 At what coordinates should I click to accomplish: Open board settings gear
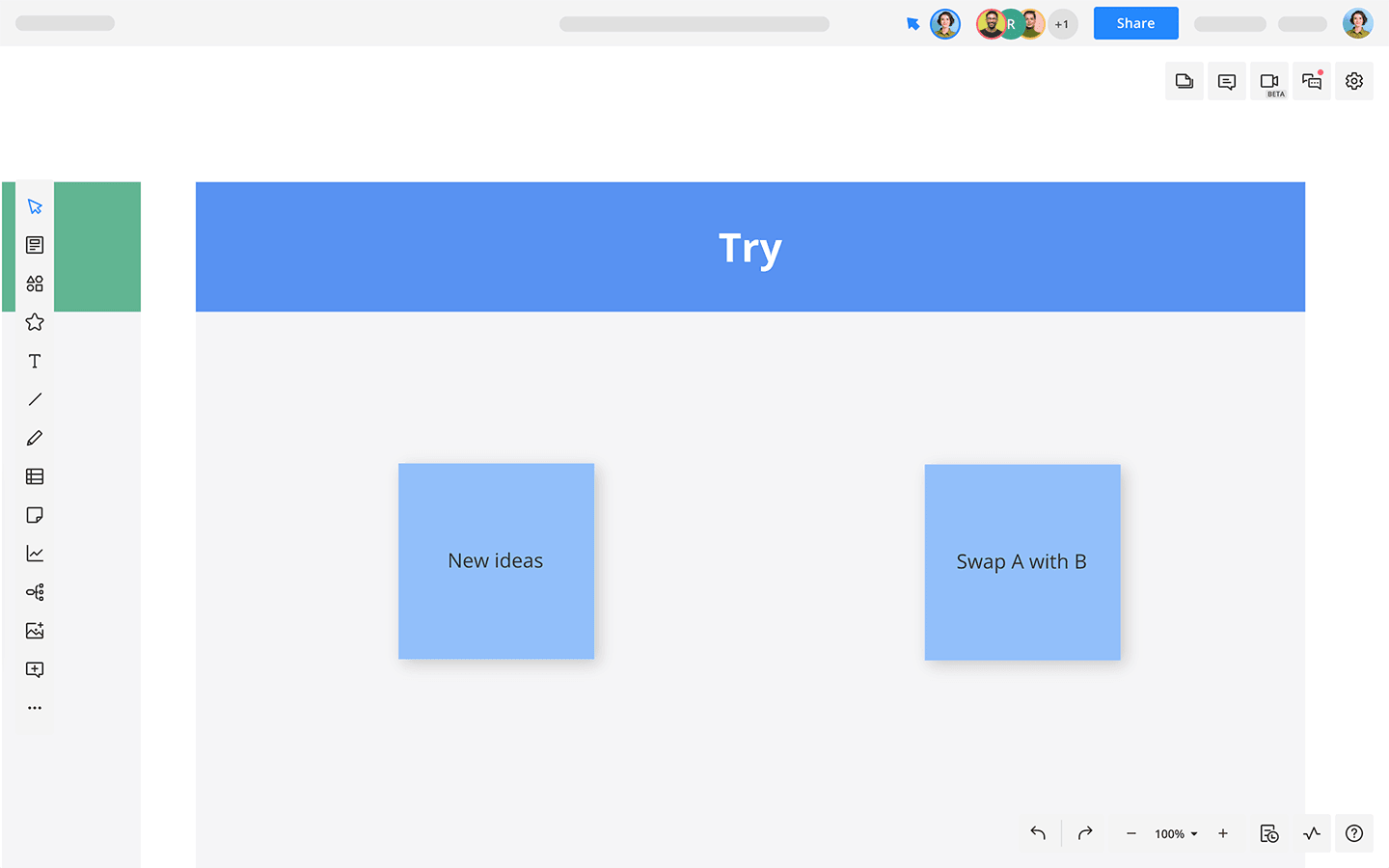coord(1354,81)
